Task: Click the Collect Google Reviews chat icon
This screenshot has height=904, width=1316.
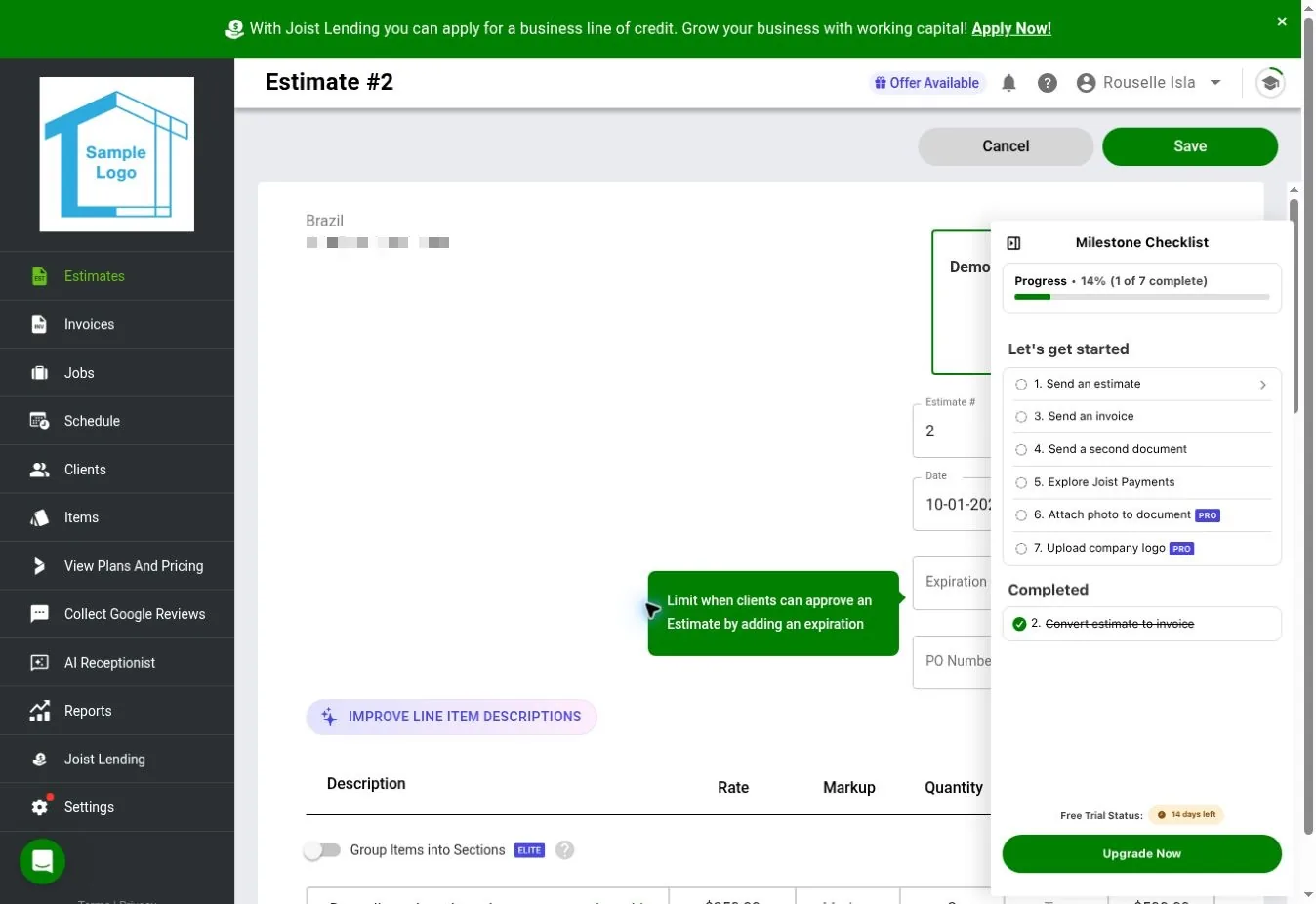Action: (39, 614)
